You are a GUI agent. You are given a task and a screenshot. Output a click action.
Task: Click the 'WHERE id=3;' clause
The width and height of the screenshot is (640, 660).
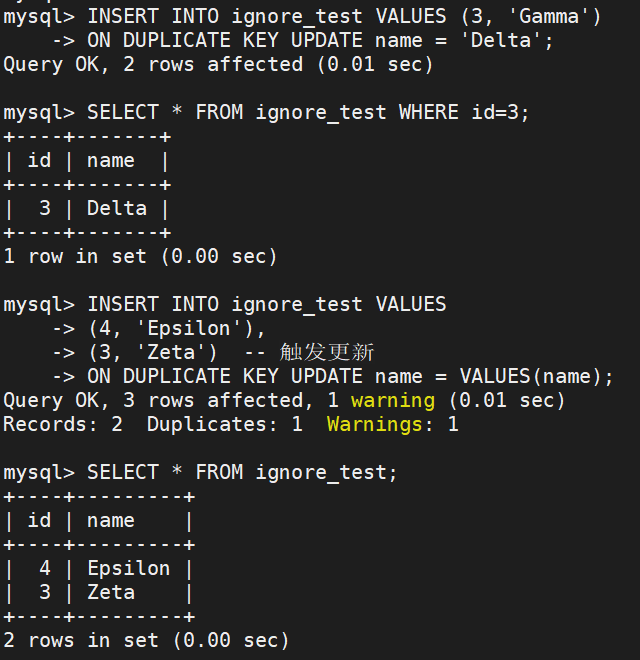[464, 112]
